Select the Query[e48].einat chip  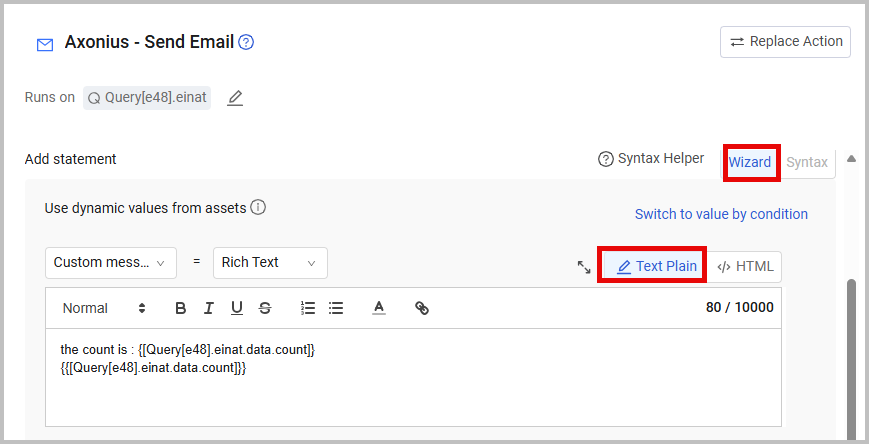(x=147, y=98)
